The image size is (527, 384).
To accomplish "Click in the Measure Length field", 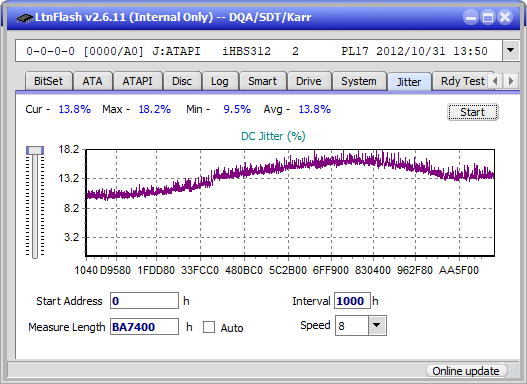I will [x=144, y=327].
